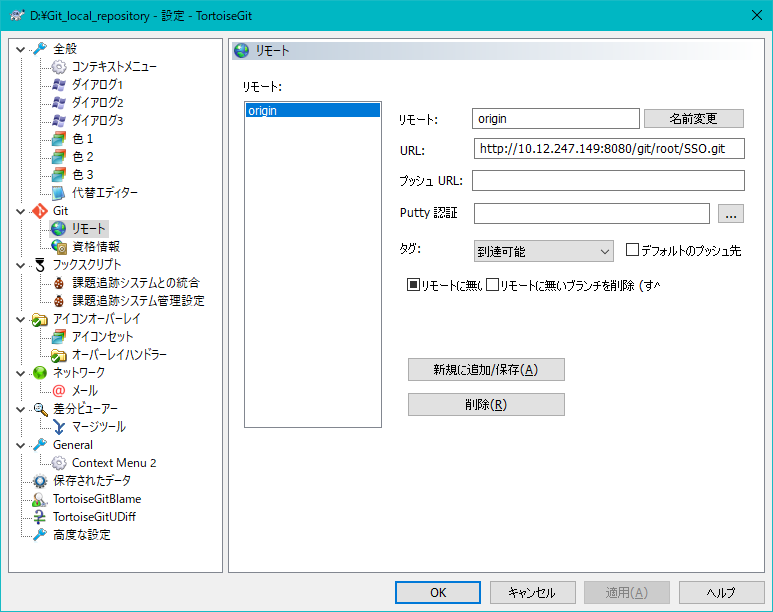This screenshot has width=773, height=612.
Task: Open the Context Menu 2 page
Action: (x=114, y=463)
